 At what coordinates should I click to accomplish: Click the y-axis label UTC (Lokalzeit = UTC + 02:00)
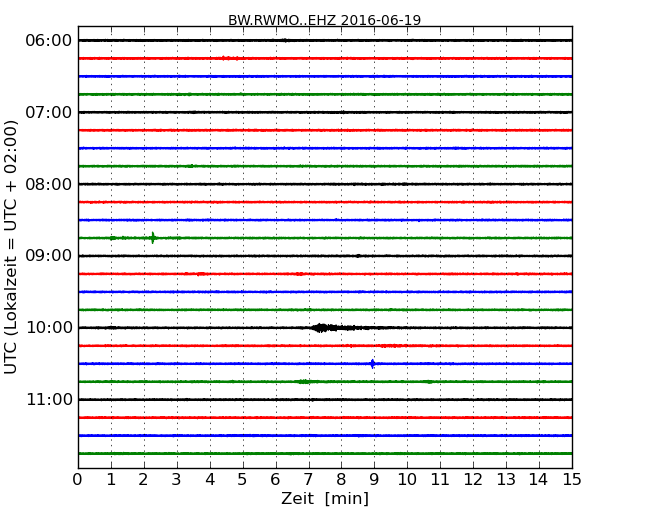(x=11, y=247)
